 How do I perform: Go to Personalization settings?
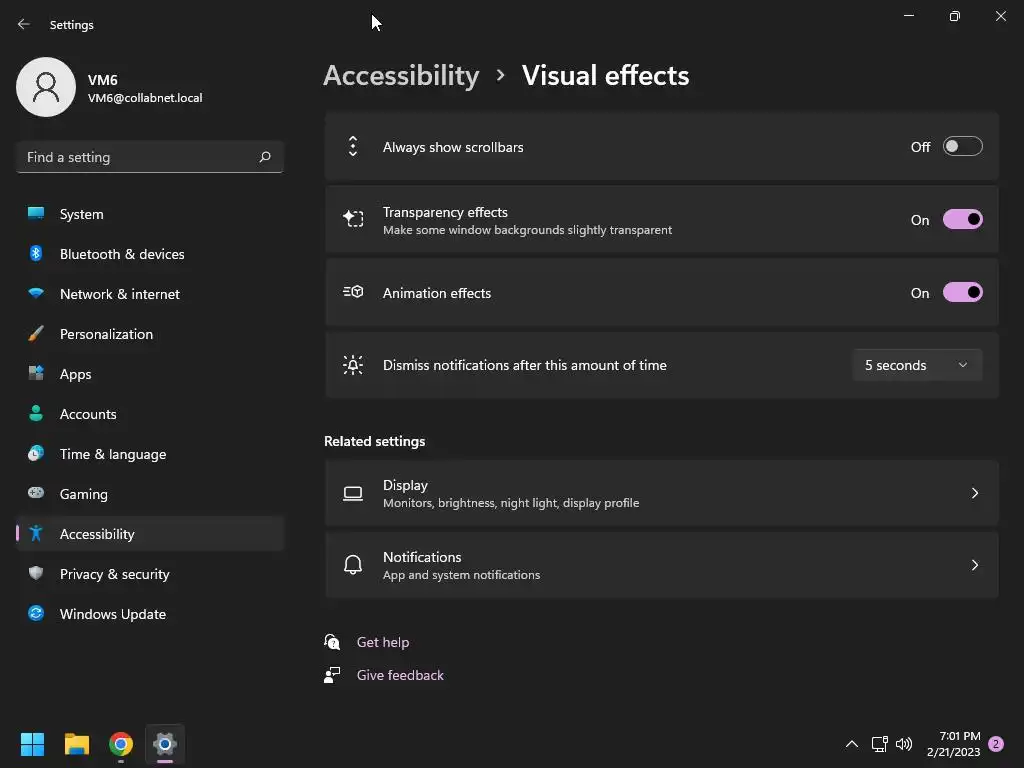pos(106,334)
